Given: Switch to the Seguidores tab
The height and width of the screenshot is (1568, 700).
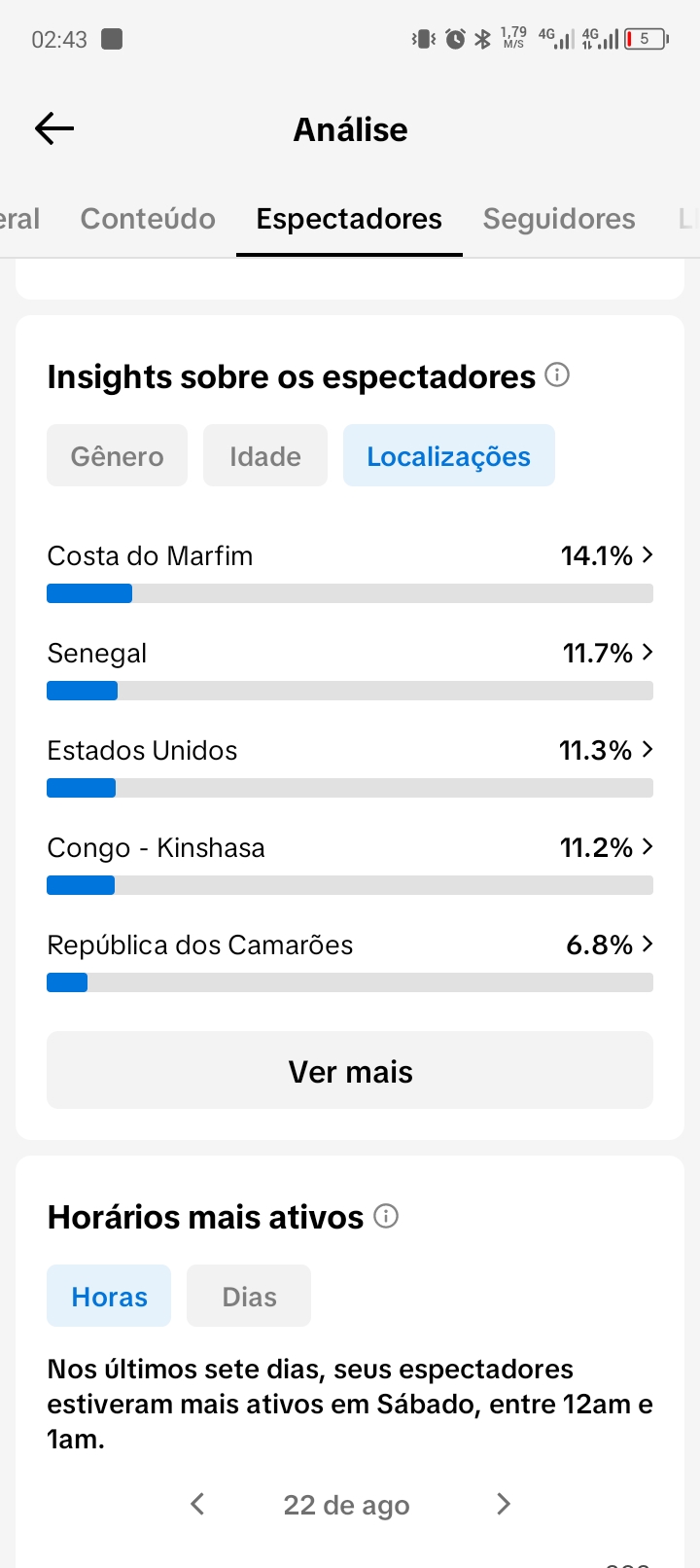Looking at the screenshot, I should pyautogui.click(x=559, y=219).
